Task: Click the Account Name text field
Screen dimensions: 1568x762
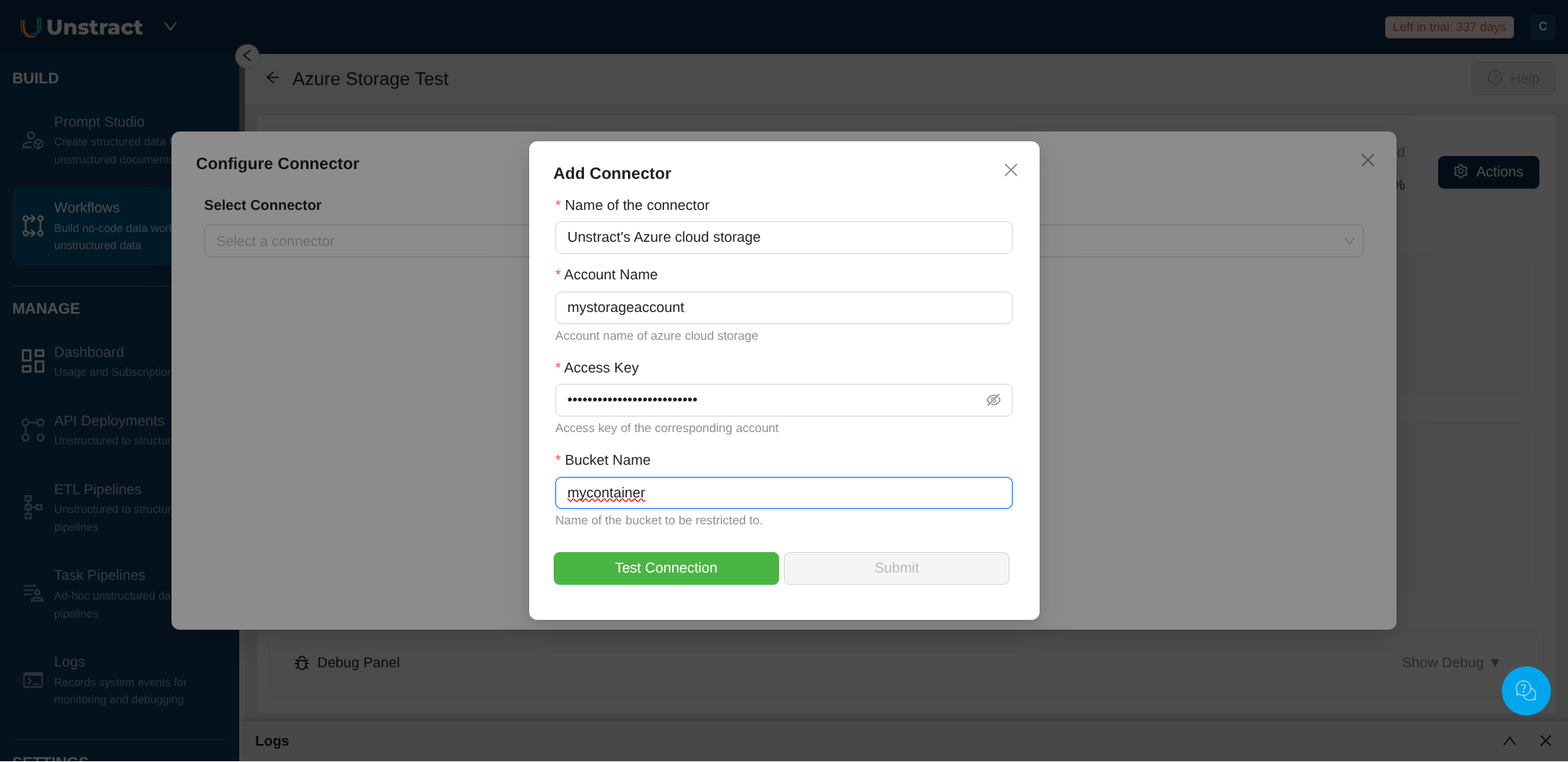Action: click(x=782, y=308)
